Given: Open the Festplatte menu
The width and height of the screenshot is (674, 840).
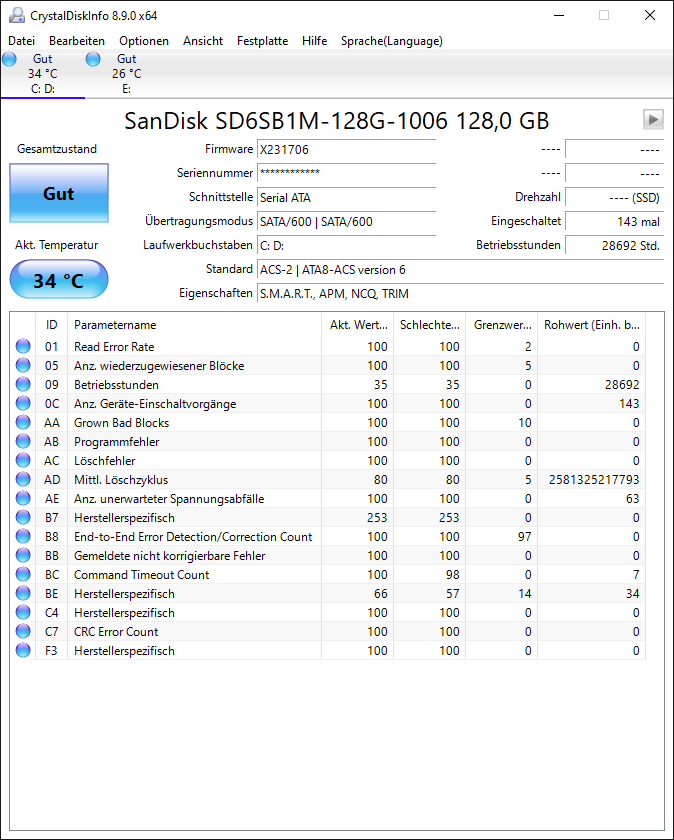Looking at the screenshot, I should coord(262,41).
